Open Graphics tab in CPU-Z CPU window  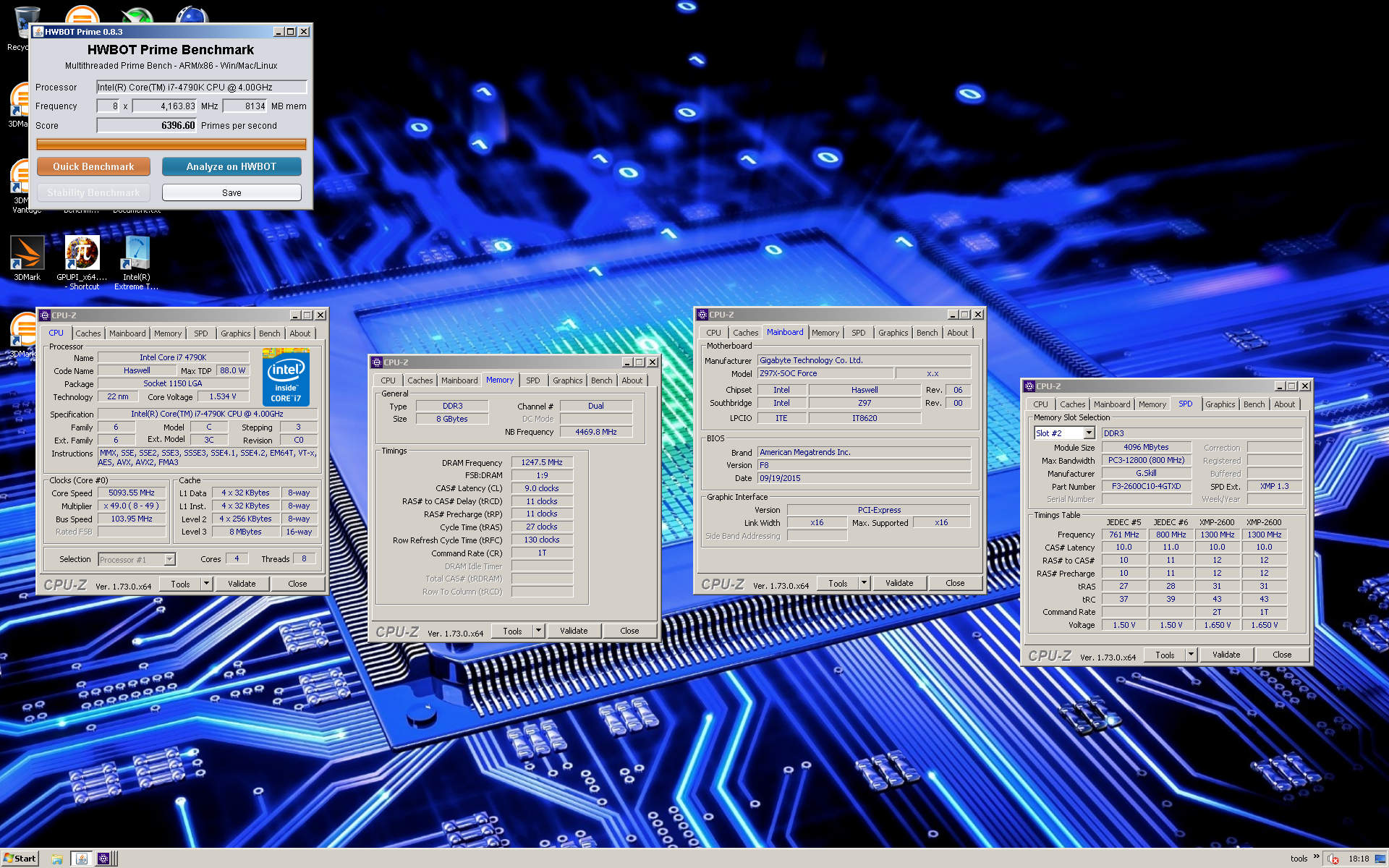tap(236, 333)
